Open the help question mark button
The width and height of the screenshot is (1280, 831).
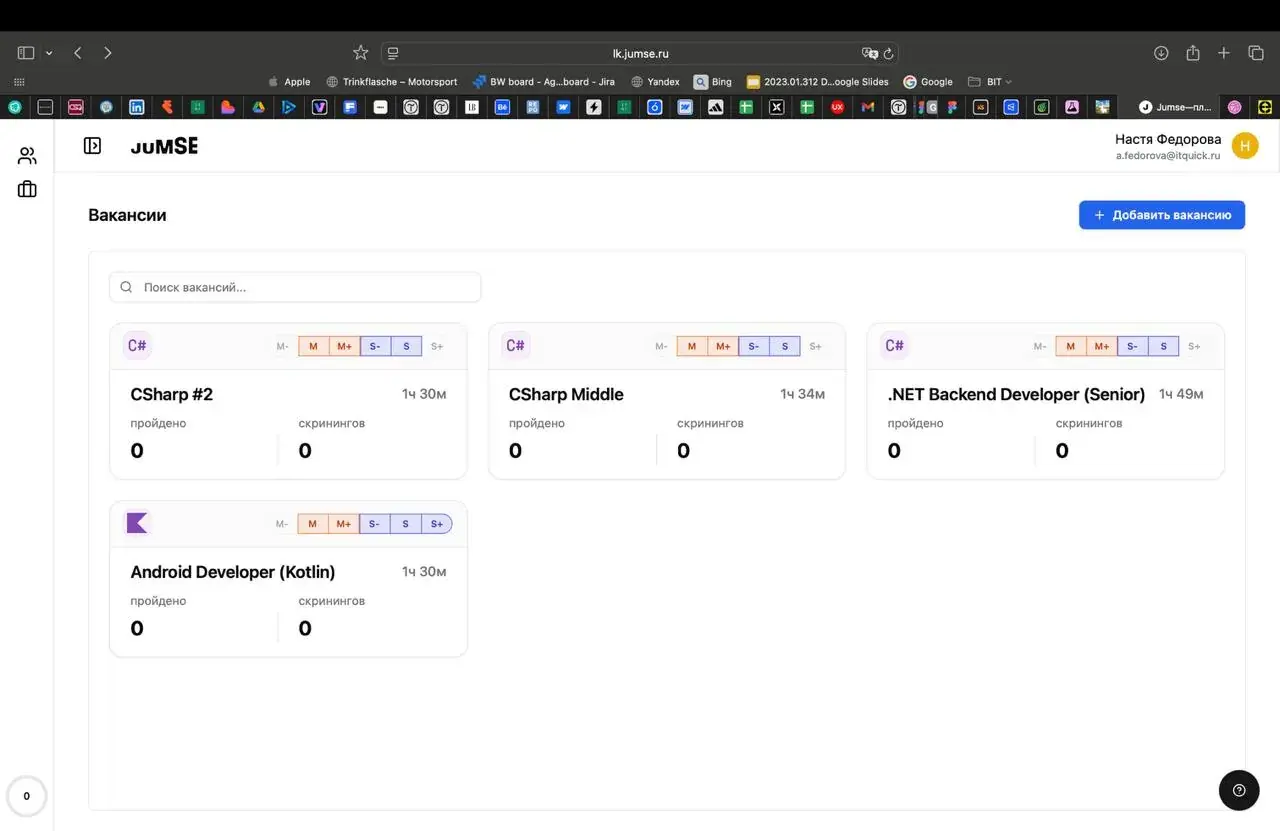1239,790
